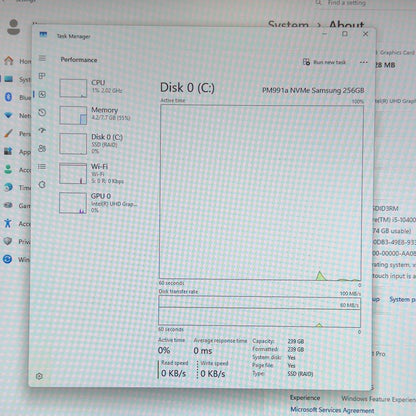The height and width of the screenshot is (416, 416).
Task: Open Microsoft Services Agreement link
Action: [x=332, y=410]
